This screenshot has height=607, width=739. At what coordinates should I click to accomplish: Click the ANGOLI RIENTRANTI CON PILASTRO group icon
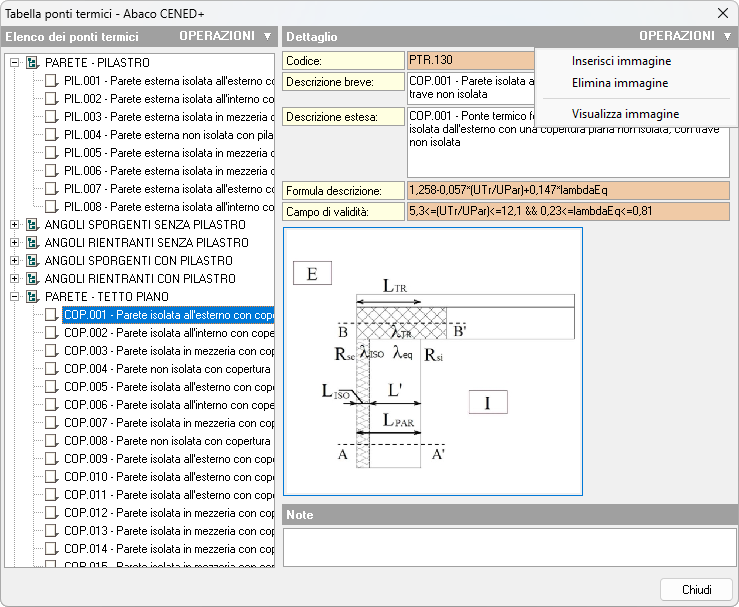(x=33, y=279)
